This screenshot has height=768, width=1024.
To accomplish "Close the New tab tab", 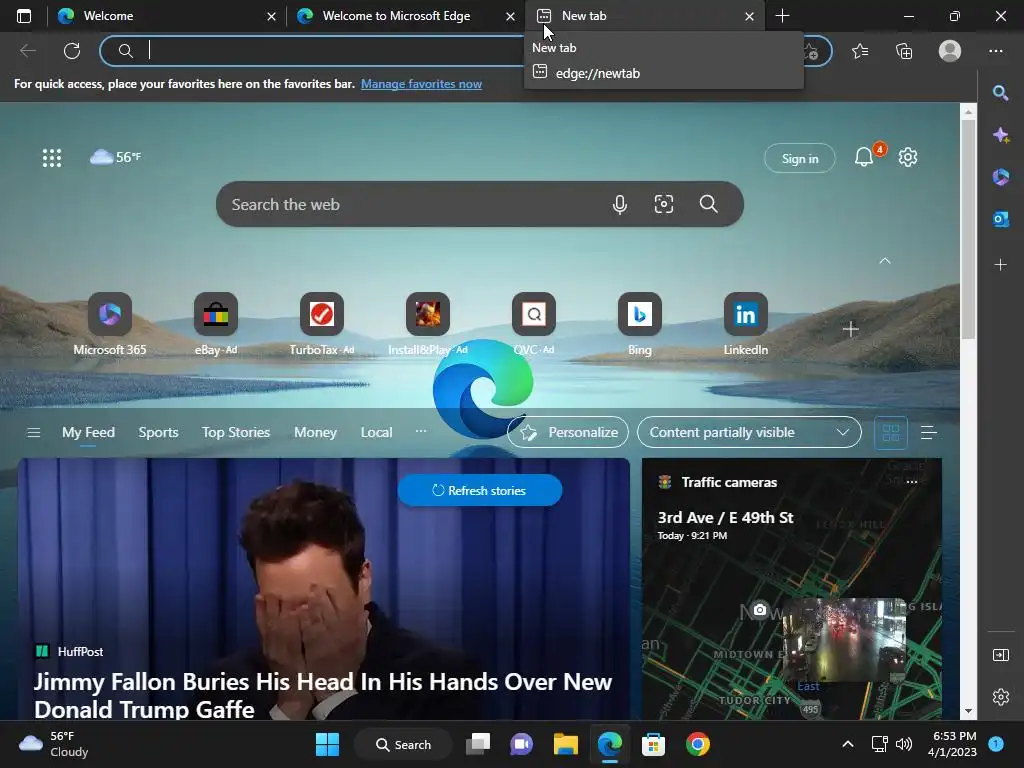I will [749, 16].
